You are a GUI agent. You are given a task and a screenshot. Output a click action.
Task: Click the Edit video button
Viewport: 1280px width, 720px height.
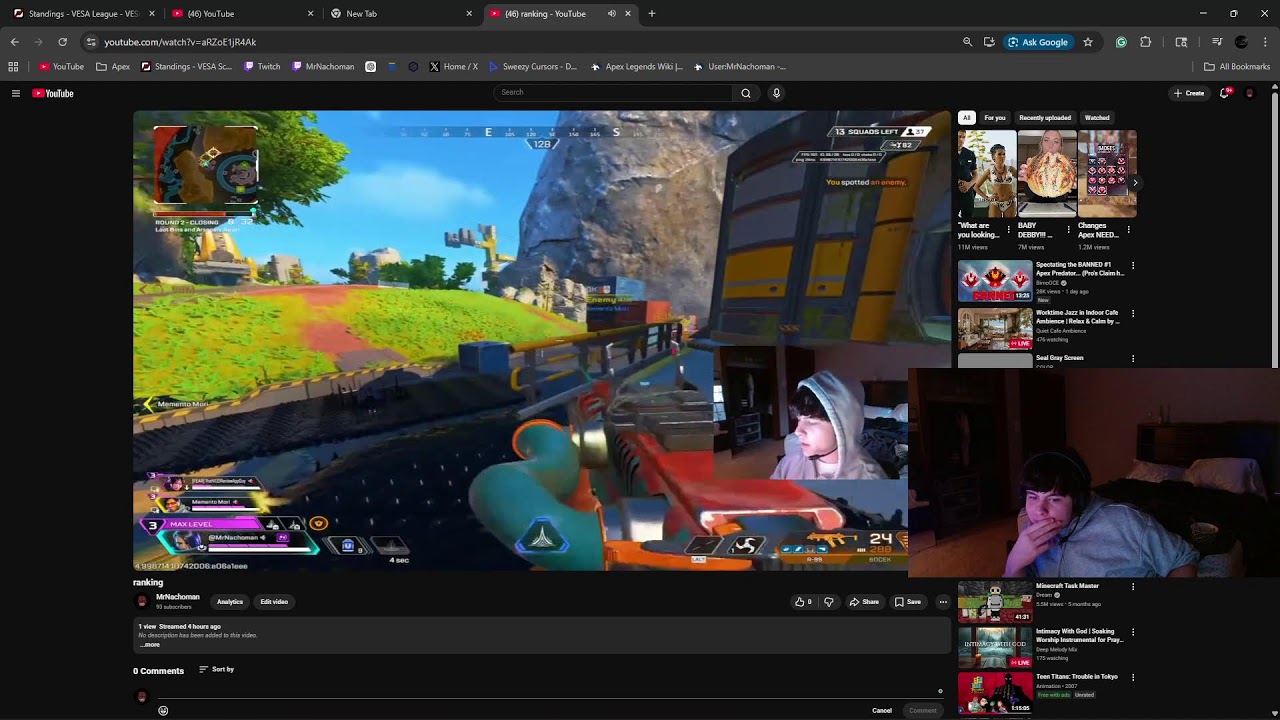click(x=274, y=602)
